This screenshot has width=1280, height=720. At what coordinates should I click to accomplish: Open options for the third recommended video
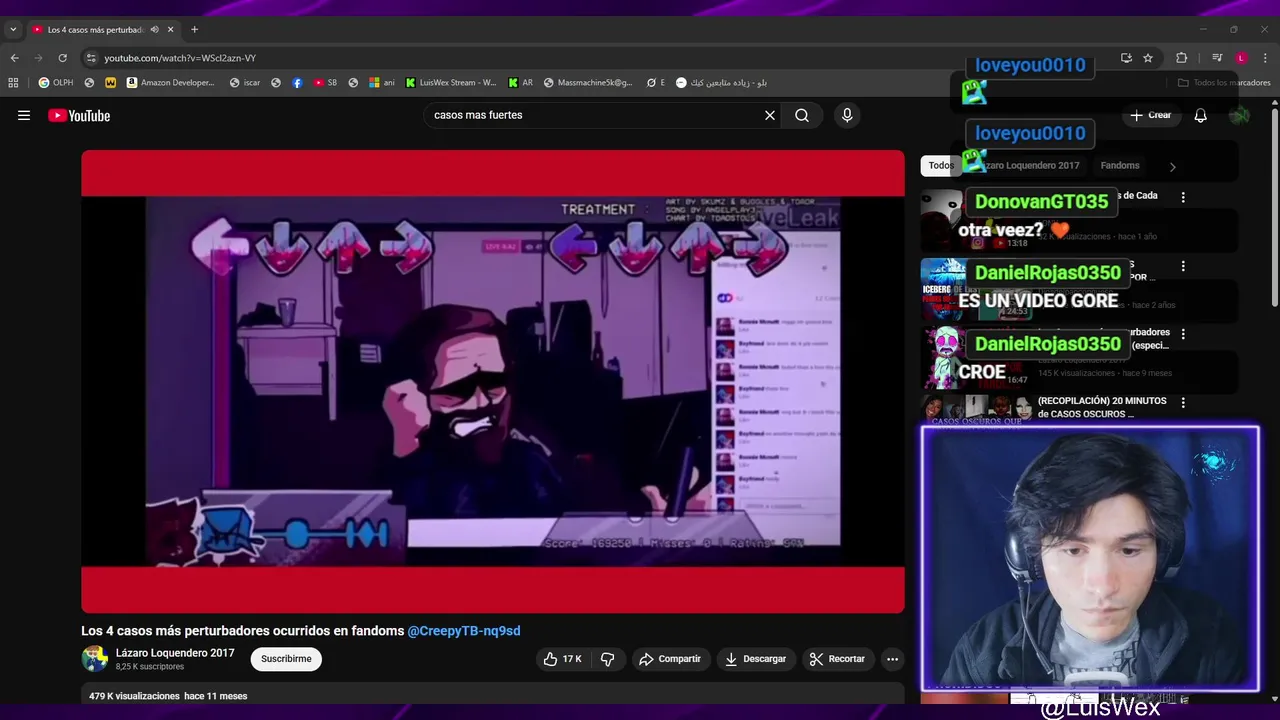coord(1183,334)
